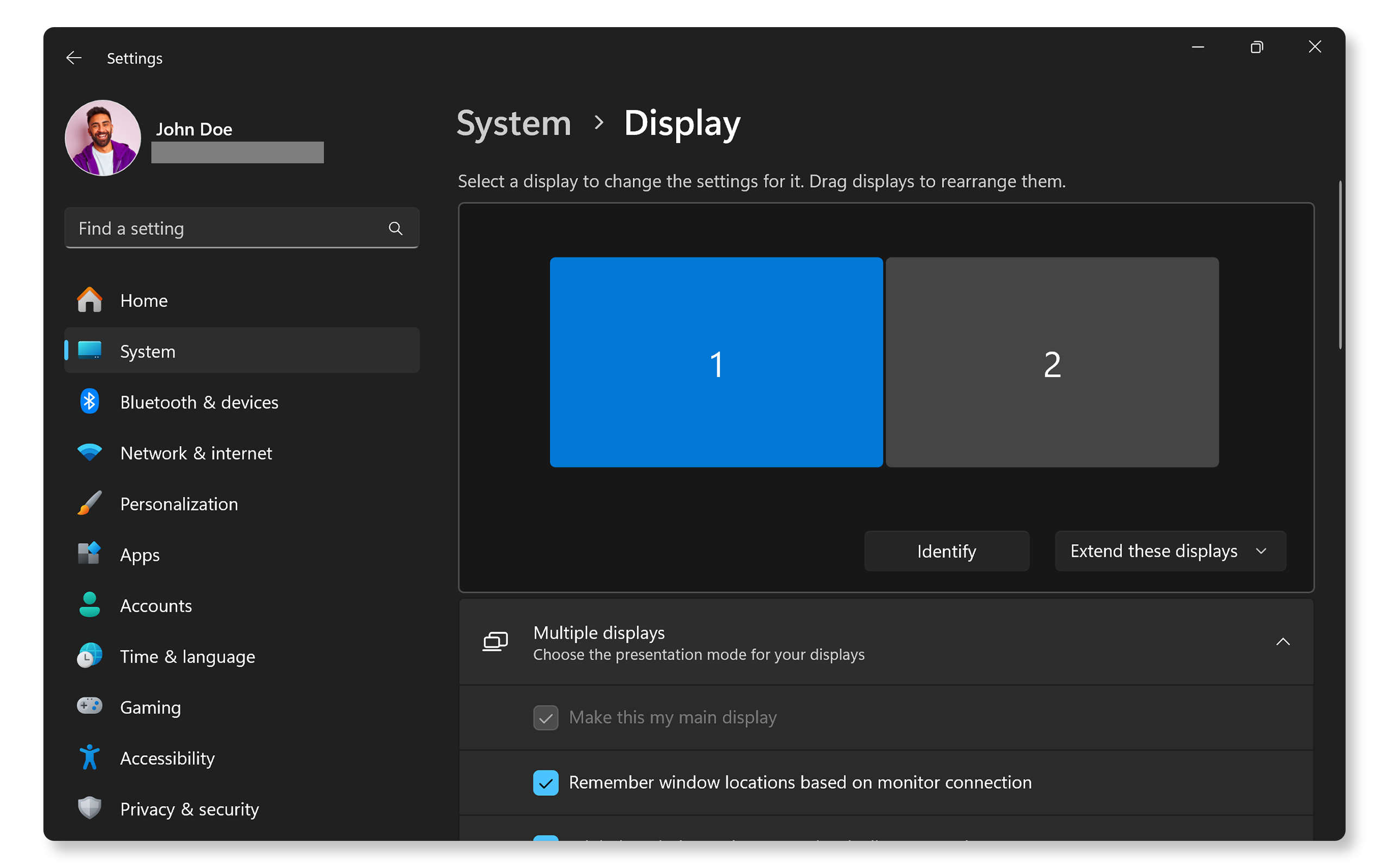The height and width of the screenshot is (868, 1389).
Task: Click the Bluetooth & devices icon
Action: click(88, 402)
